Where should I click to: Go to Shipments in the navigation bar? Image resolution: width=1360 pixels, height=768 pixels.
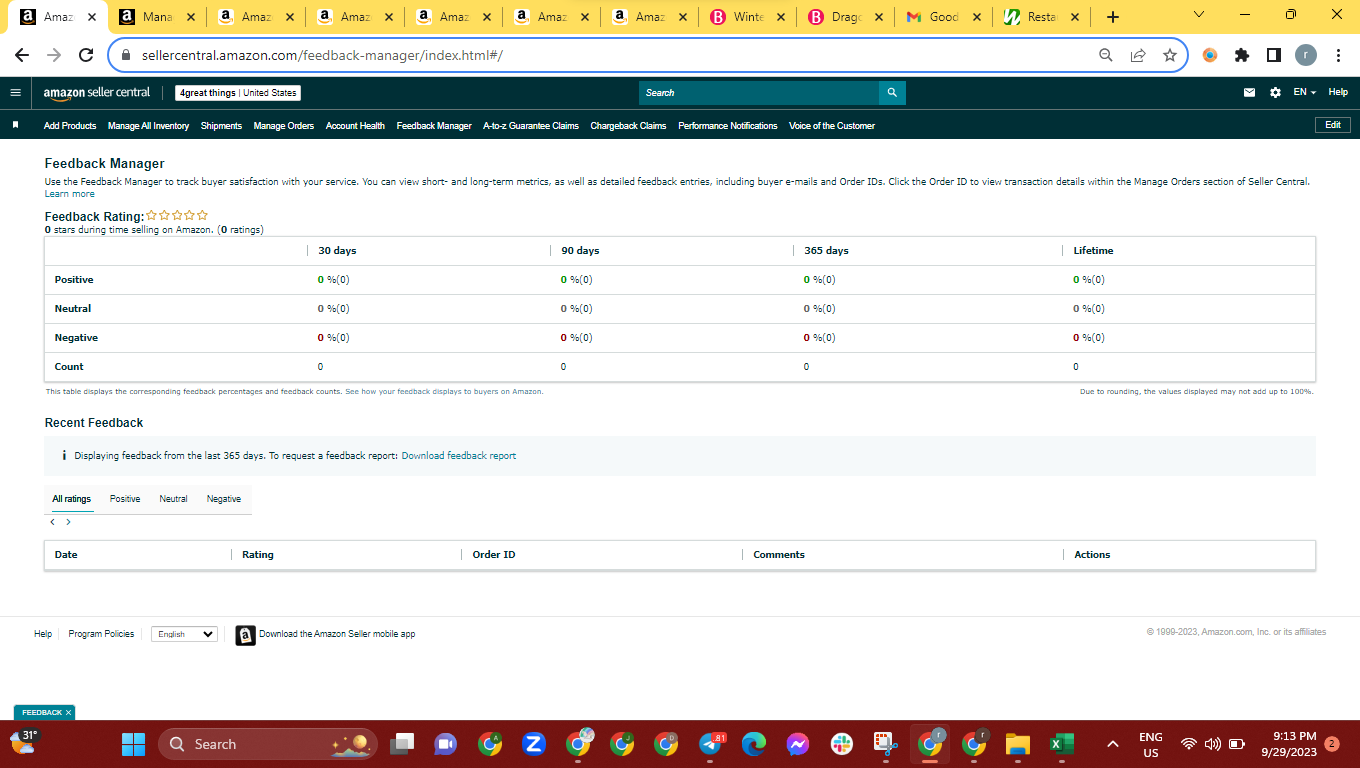(221, 126)
